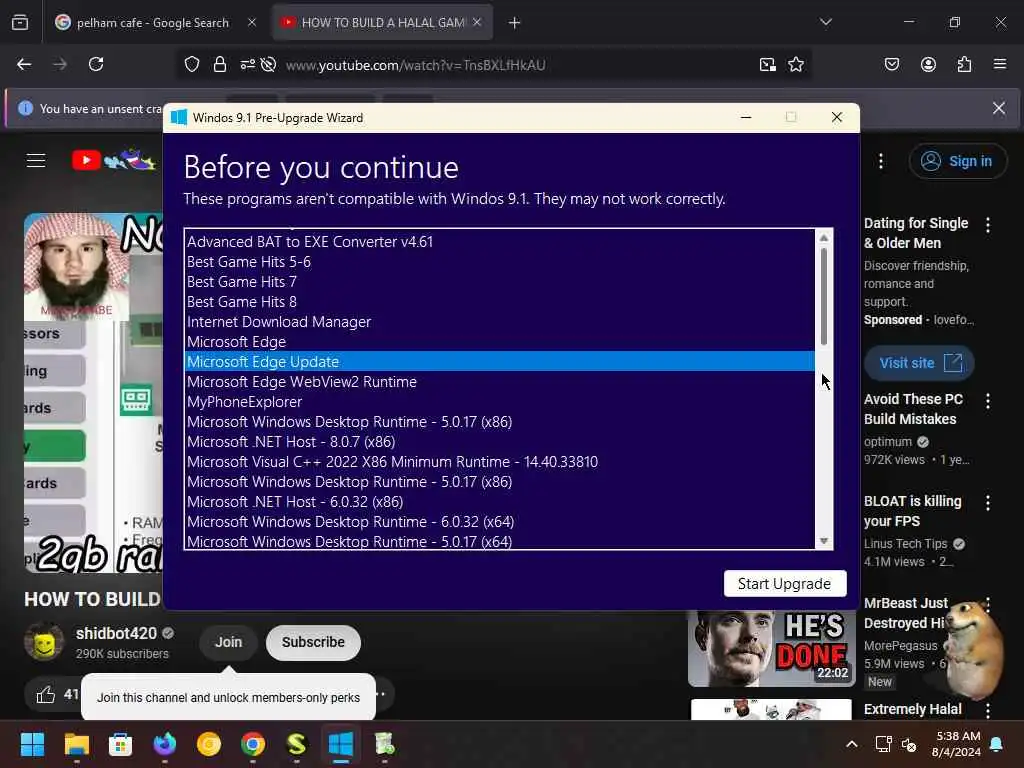
Task: Click the list scrollbar down arrow
Action: coord(824,541)
